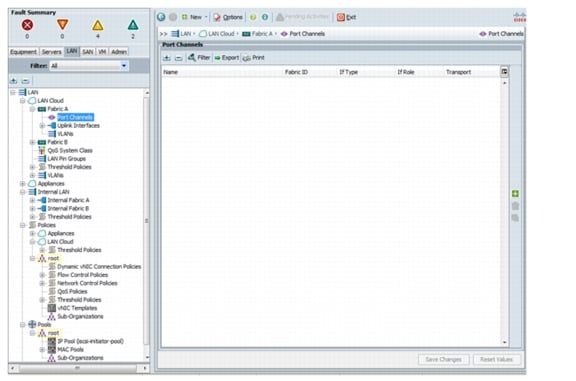The height and width of the screenshot is (381, 576).
Task: Sort by Fabric ID column header
Action: coord(296,72)
